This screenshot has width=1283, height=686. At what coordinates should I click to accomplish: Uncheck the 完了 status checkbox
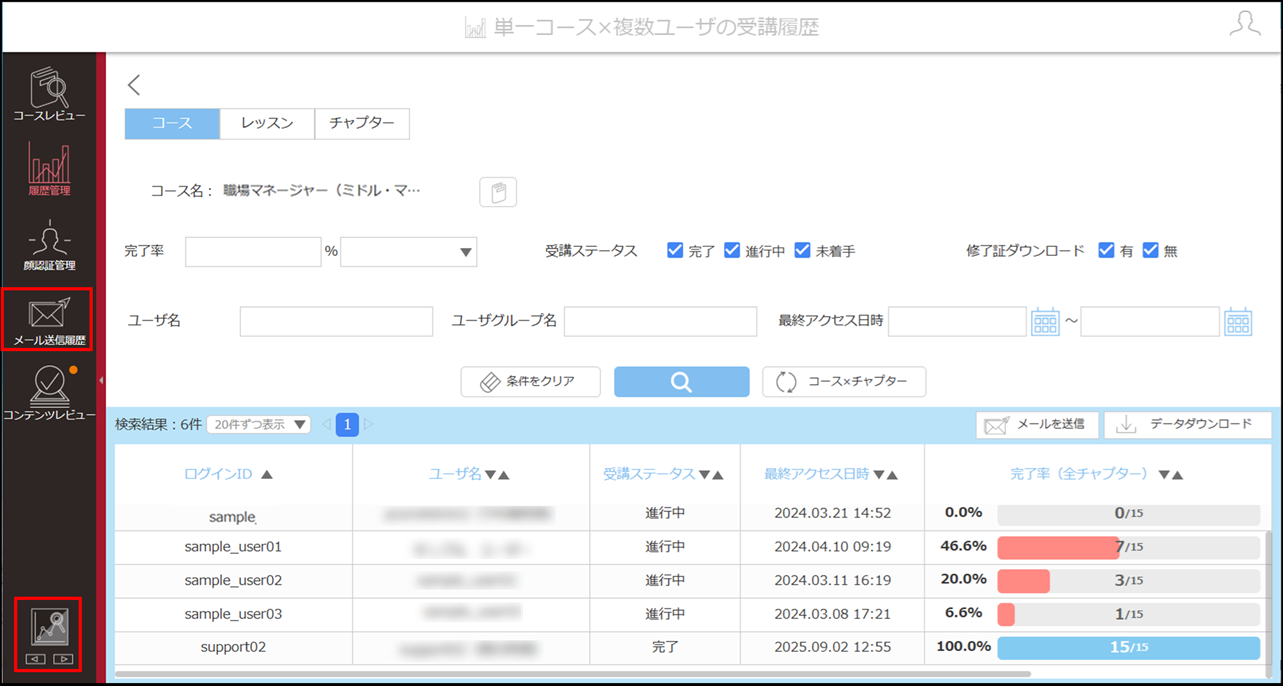point(675,251)
